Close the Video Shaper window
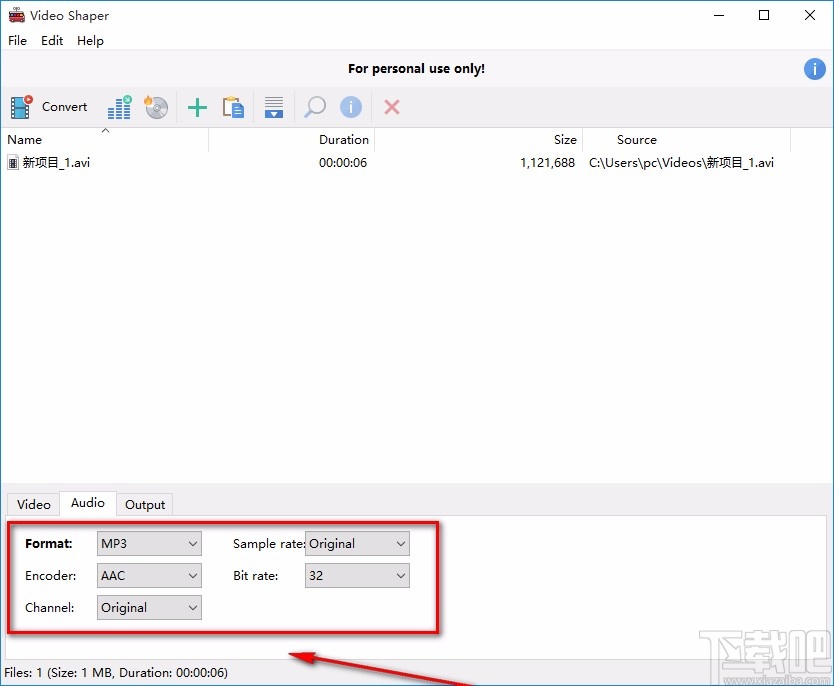The image size is (834, 686). (810, 15)
